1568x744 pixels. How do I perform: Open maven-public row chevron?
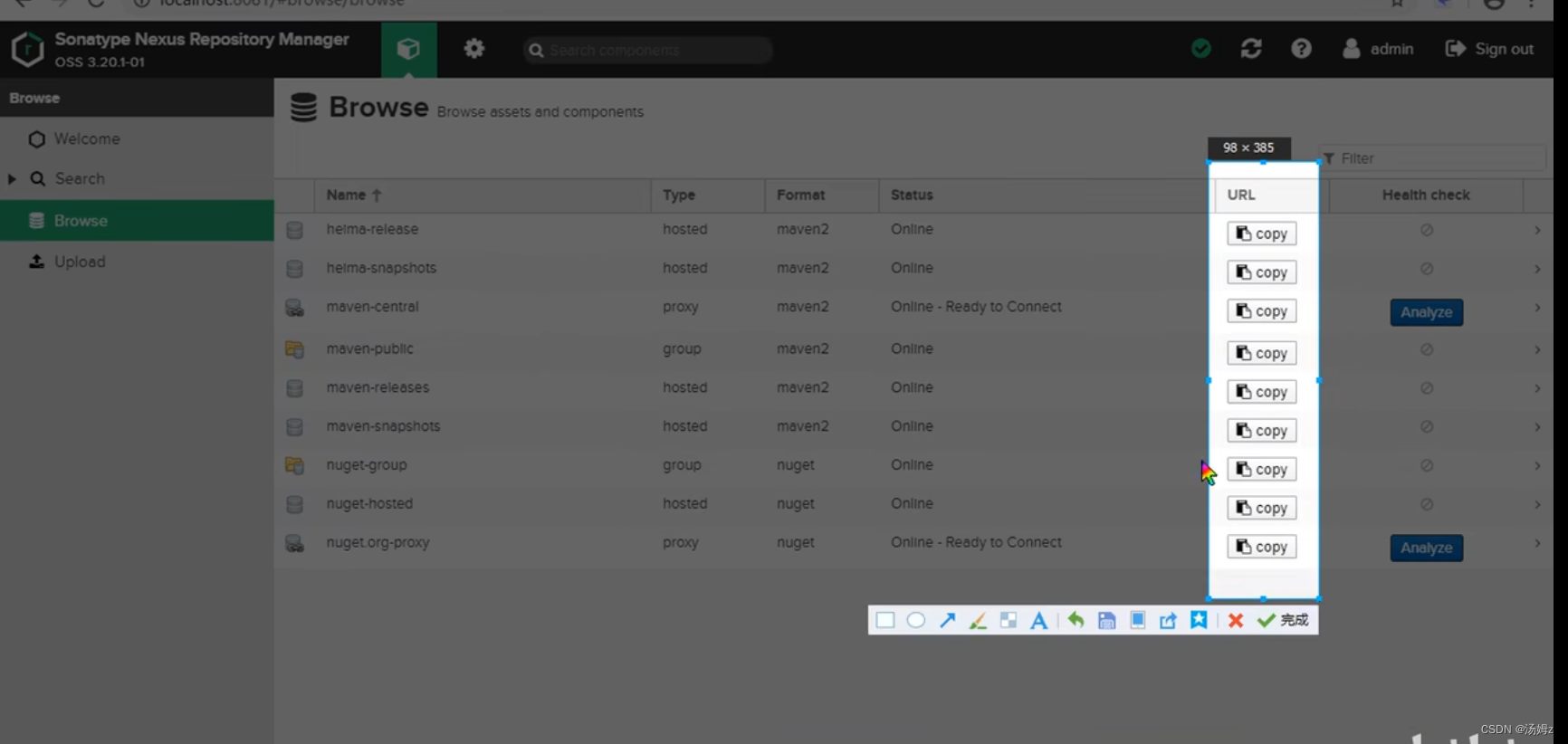pyautogui.click(x=1537, y=349)
